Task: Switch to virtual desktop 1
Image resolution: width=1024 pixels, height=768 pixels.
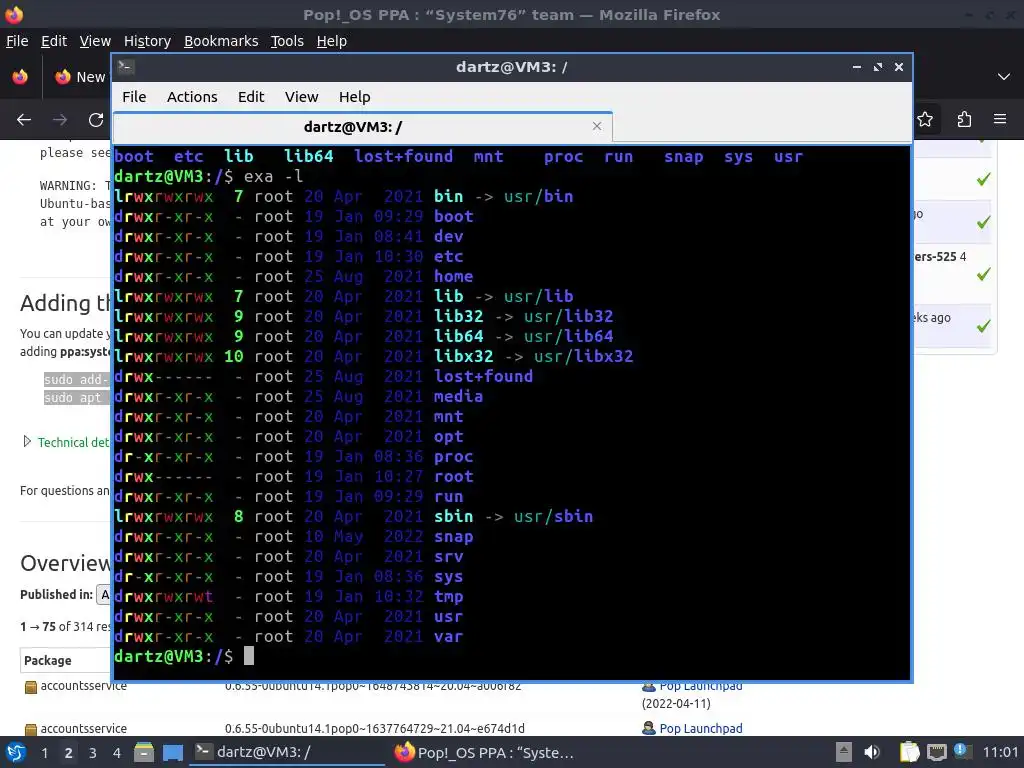Action: 44,753
